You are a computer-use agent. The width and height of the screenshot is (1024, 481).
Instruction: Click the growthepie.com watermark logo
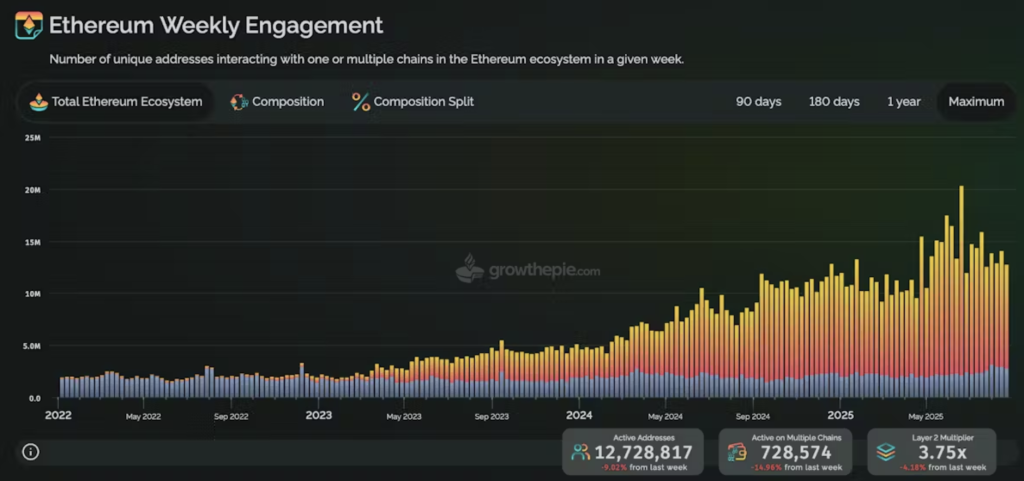point(470,269)
